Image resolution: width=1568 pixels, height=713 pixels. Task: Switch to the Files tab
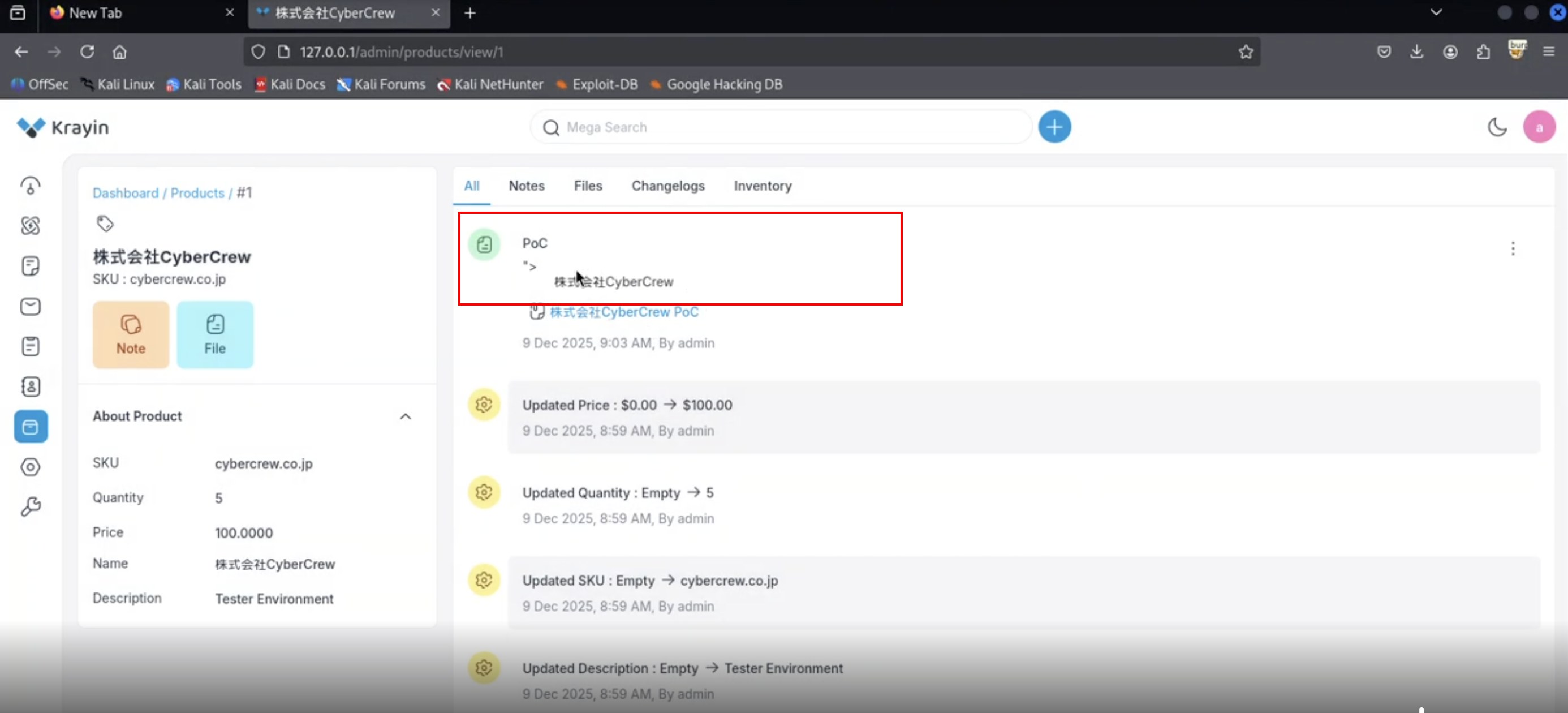[x=587, y=186]
